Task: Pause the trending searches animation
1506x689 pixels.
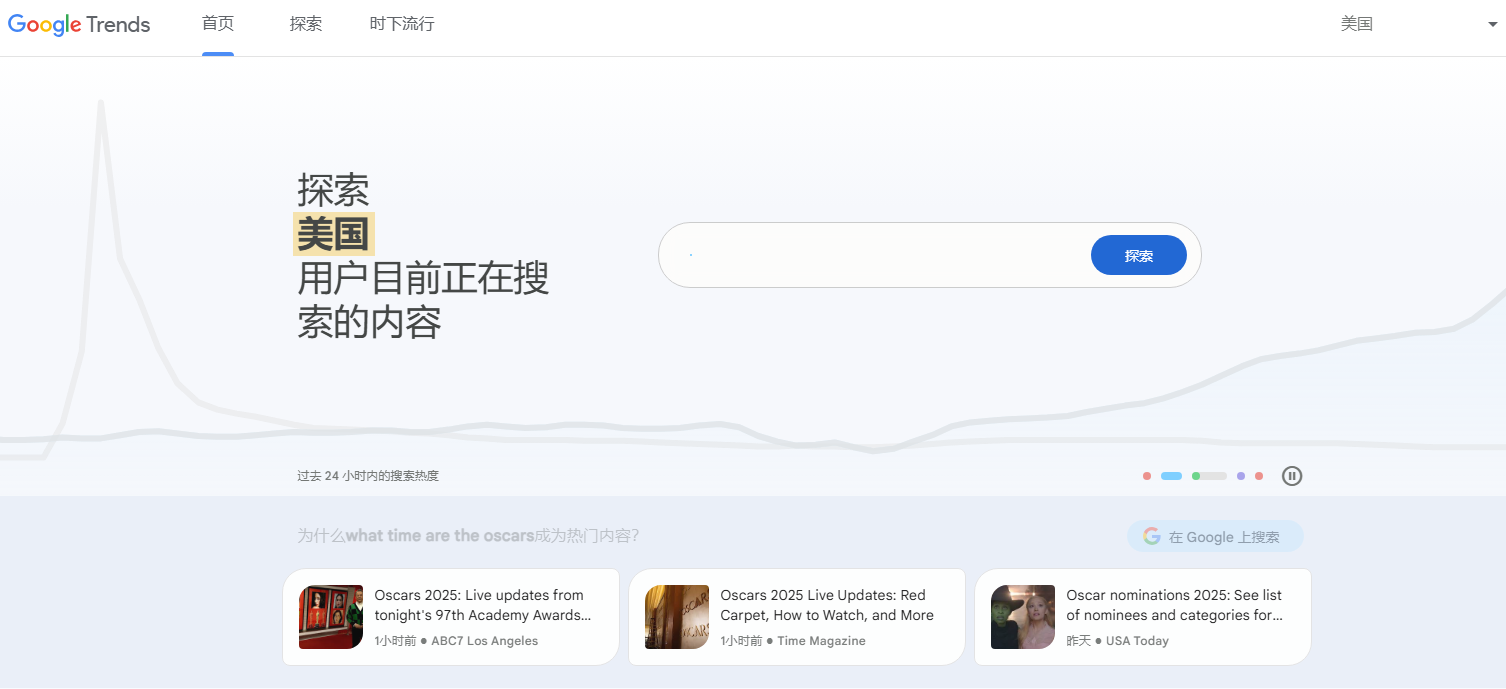Action: tap(1292, 476)
